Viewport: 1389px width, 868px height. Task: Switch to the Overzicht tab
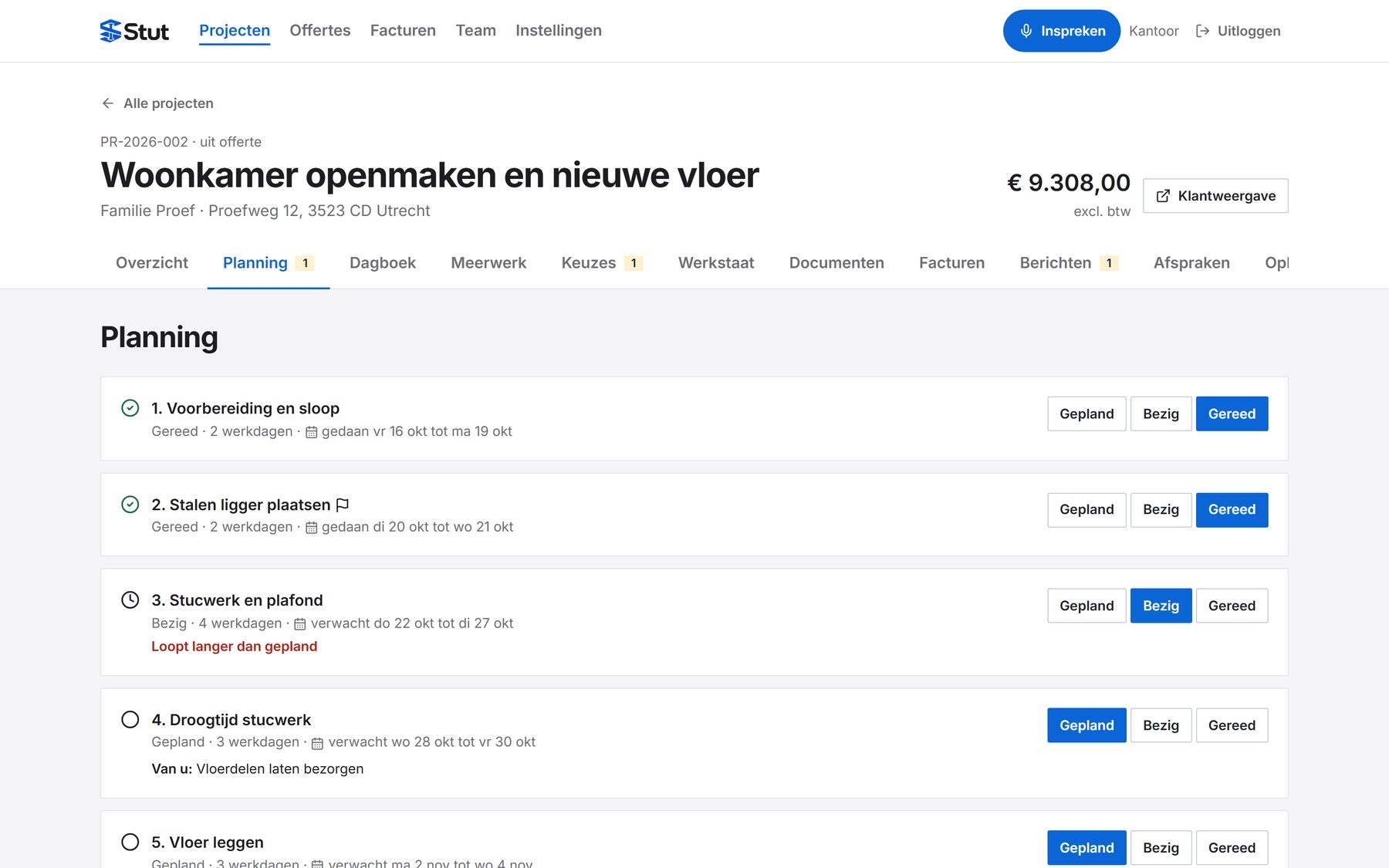coord(152,263)
